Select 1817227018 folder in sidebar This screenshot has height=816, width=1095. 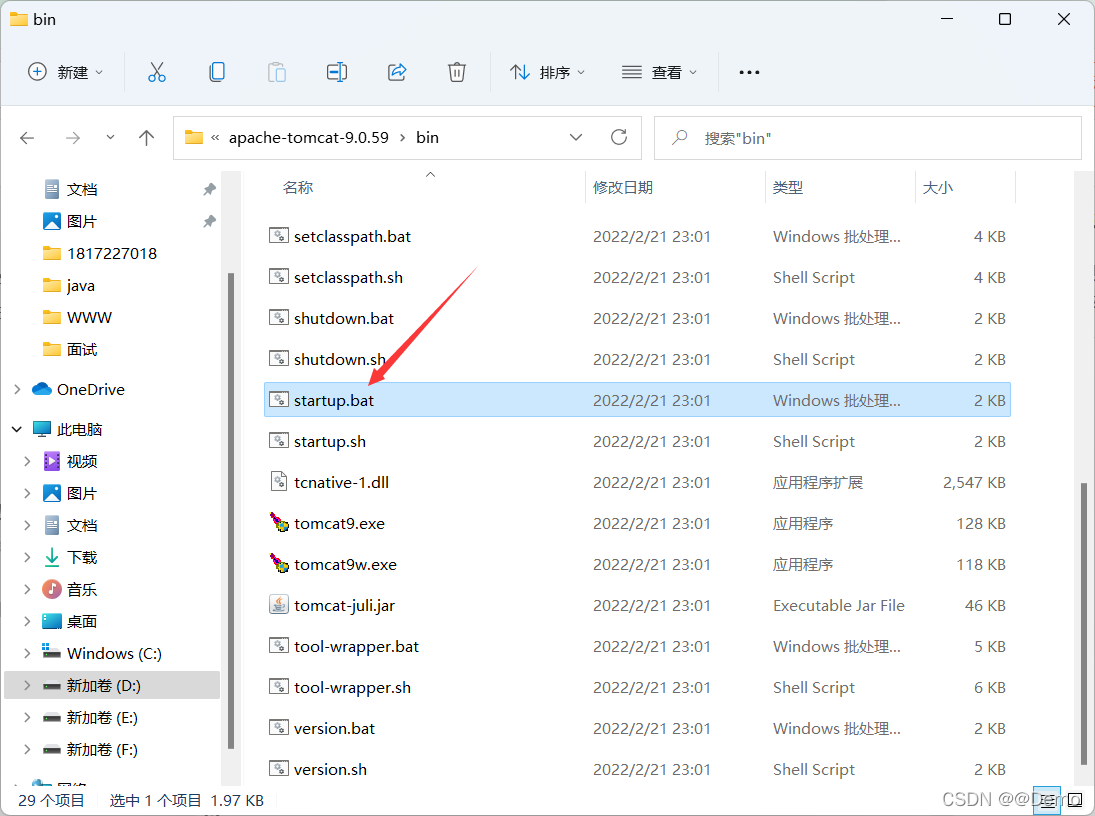pos(112,253)
